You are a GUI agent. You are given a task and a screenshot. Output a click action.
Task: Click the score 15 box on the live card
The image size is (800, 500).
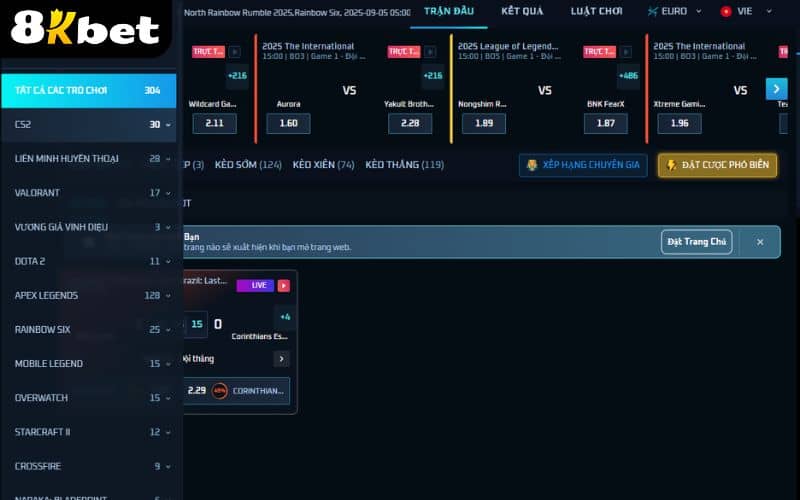pyautogui.click(x=197, y=324)
